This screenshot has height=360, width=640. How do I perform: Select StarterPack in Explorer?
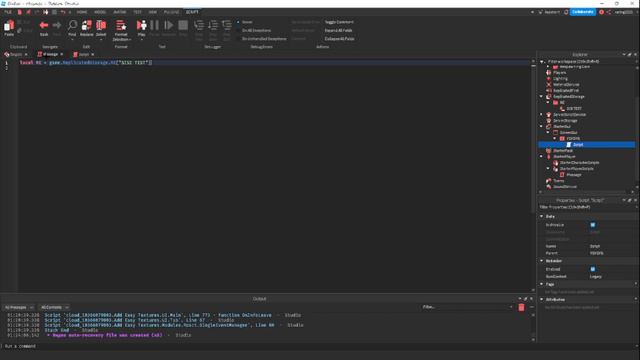tap(563, 151)
